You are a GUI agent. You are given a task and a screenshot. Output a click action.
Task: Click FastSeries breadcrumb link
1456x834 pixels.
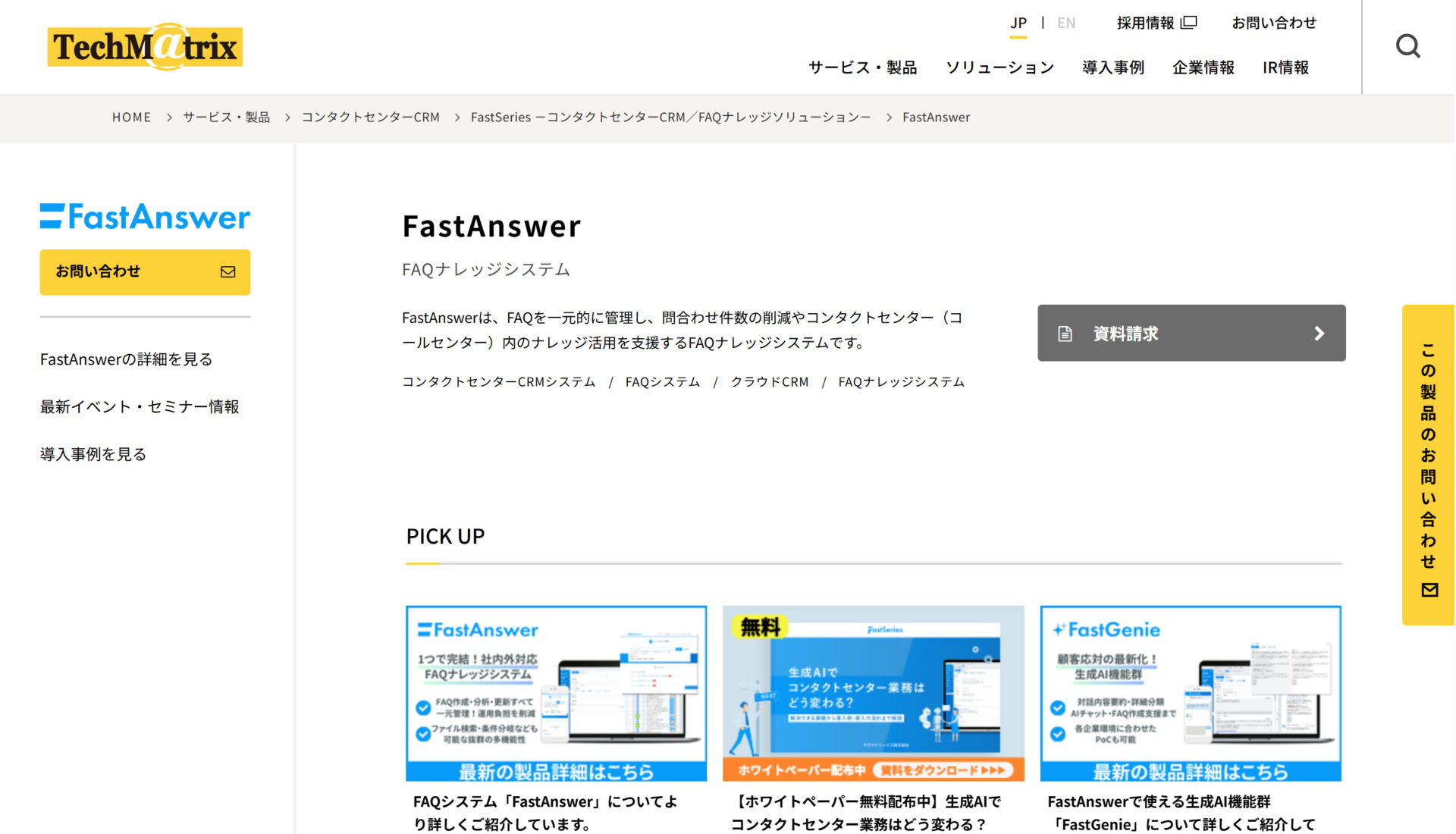tap(670, 118)
